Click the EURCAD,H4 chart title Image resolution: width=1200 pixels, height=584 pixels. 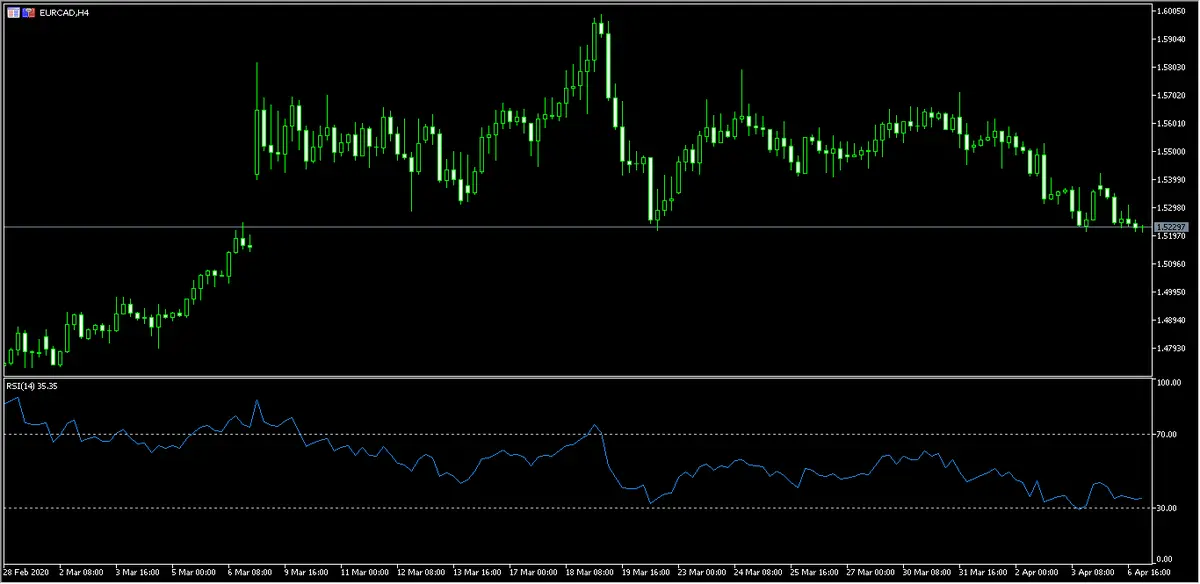[62, 12]
